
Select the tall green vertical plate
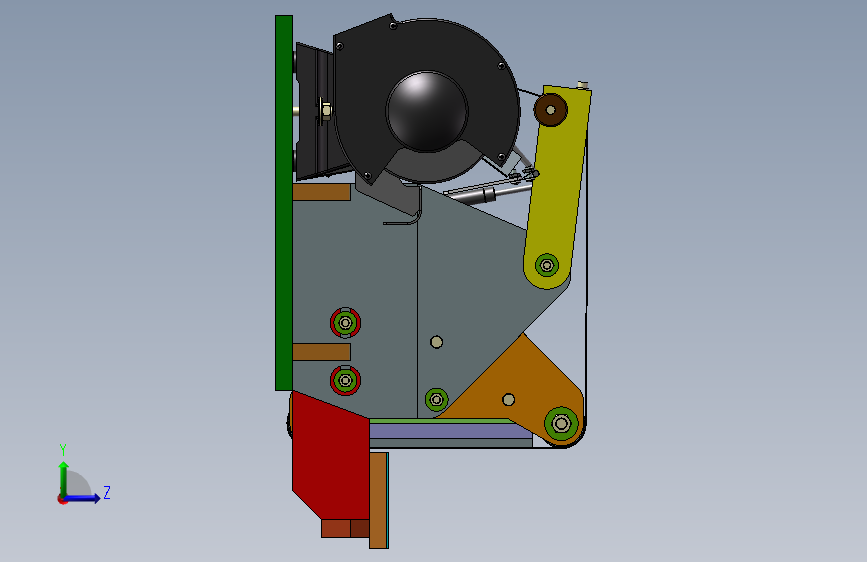[x=284, y=203]
